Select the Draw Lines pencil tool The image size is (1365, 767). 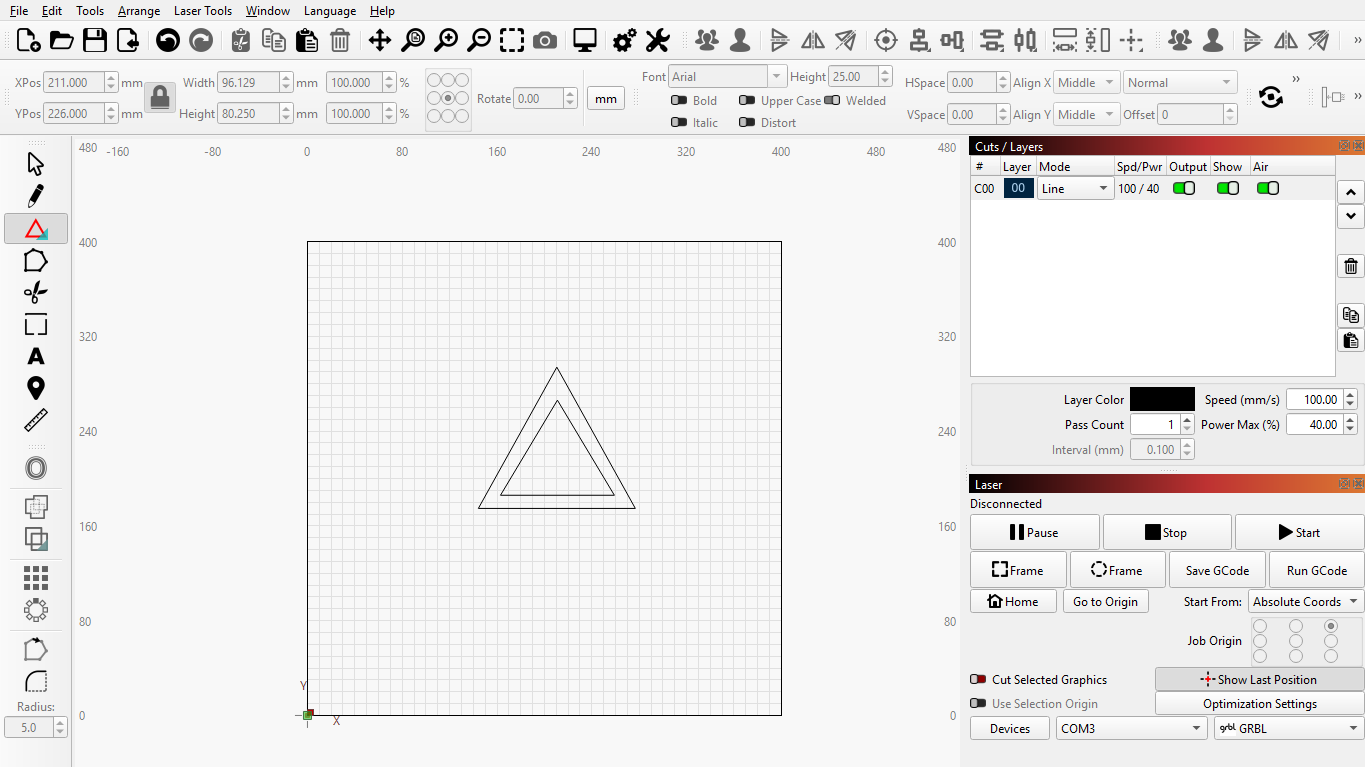coord(36,195)
